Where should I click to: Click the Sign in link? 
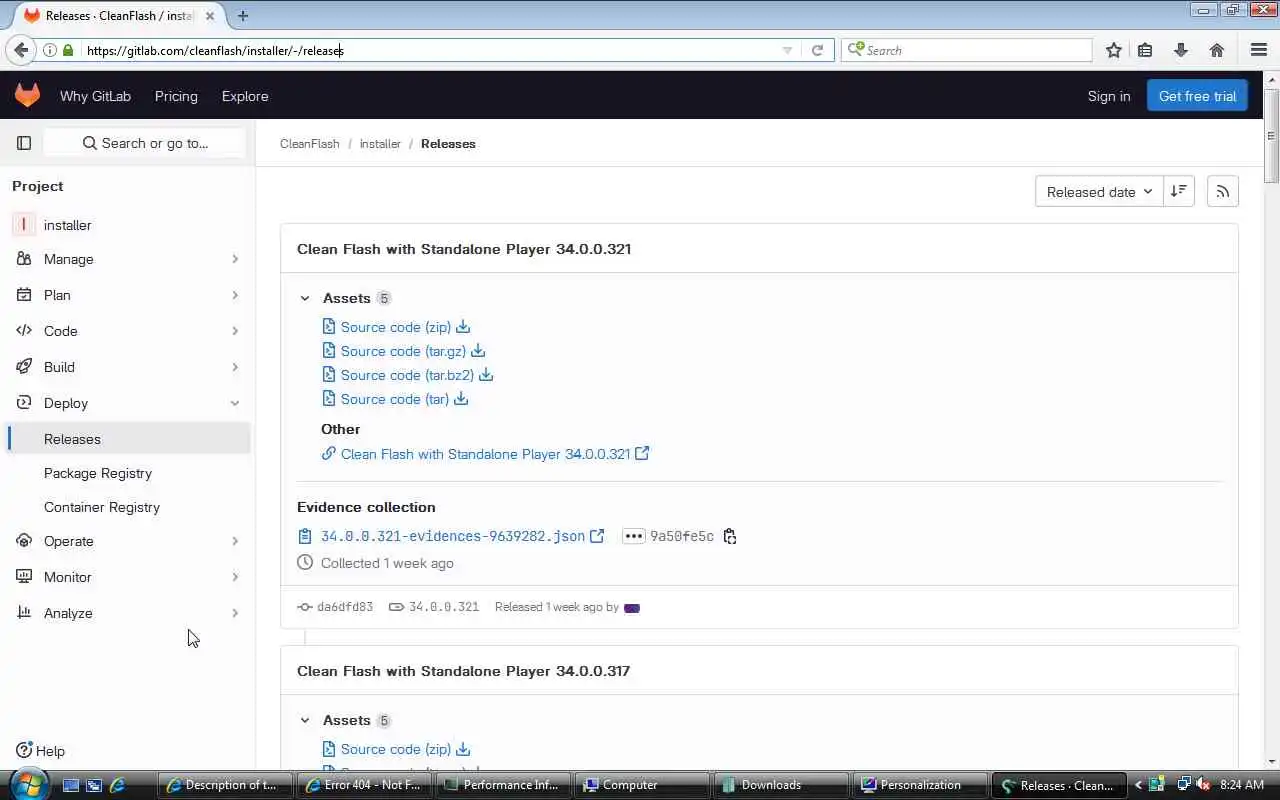[1109, 96]
